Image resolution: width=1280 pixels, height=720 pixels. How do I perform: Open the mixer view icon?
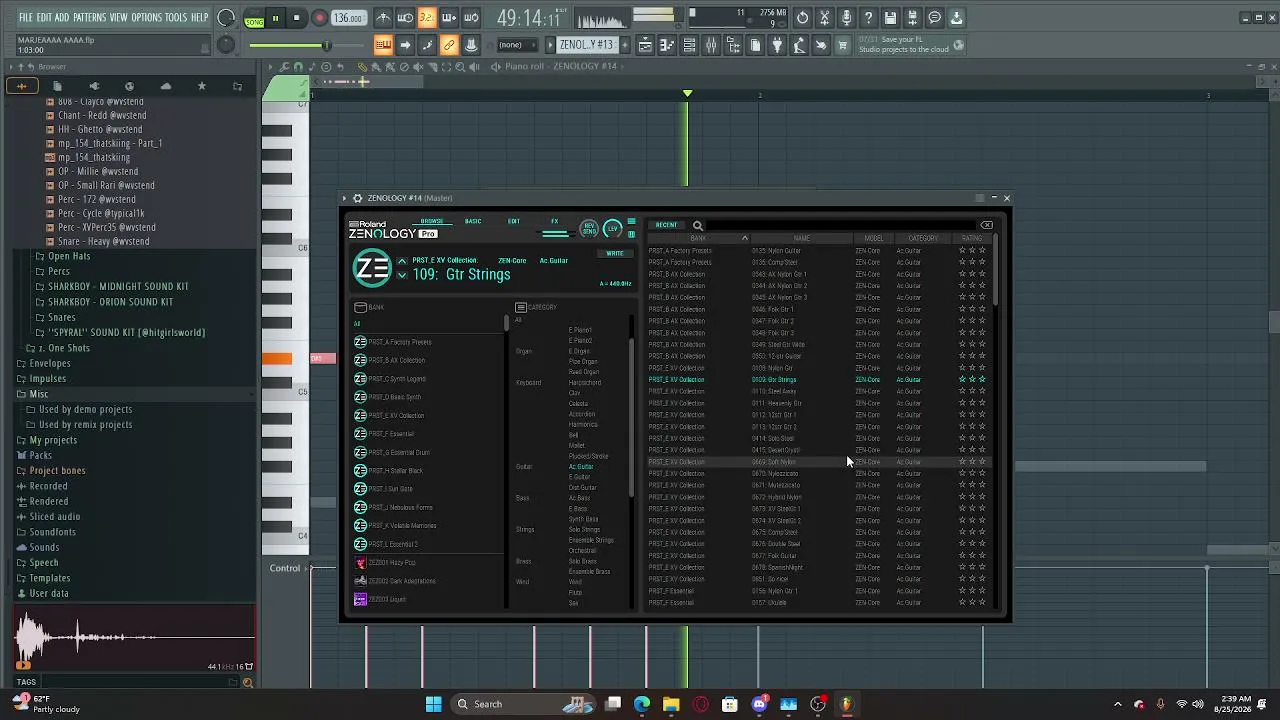click(711, 45)
